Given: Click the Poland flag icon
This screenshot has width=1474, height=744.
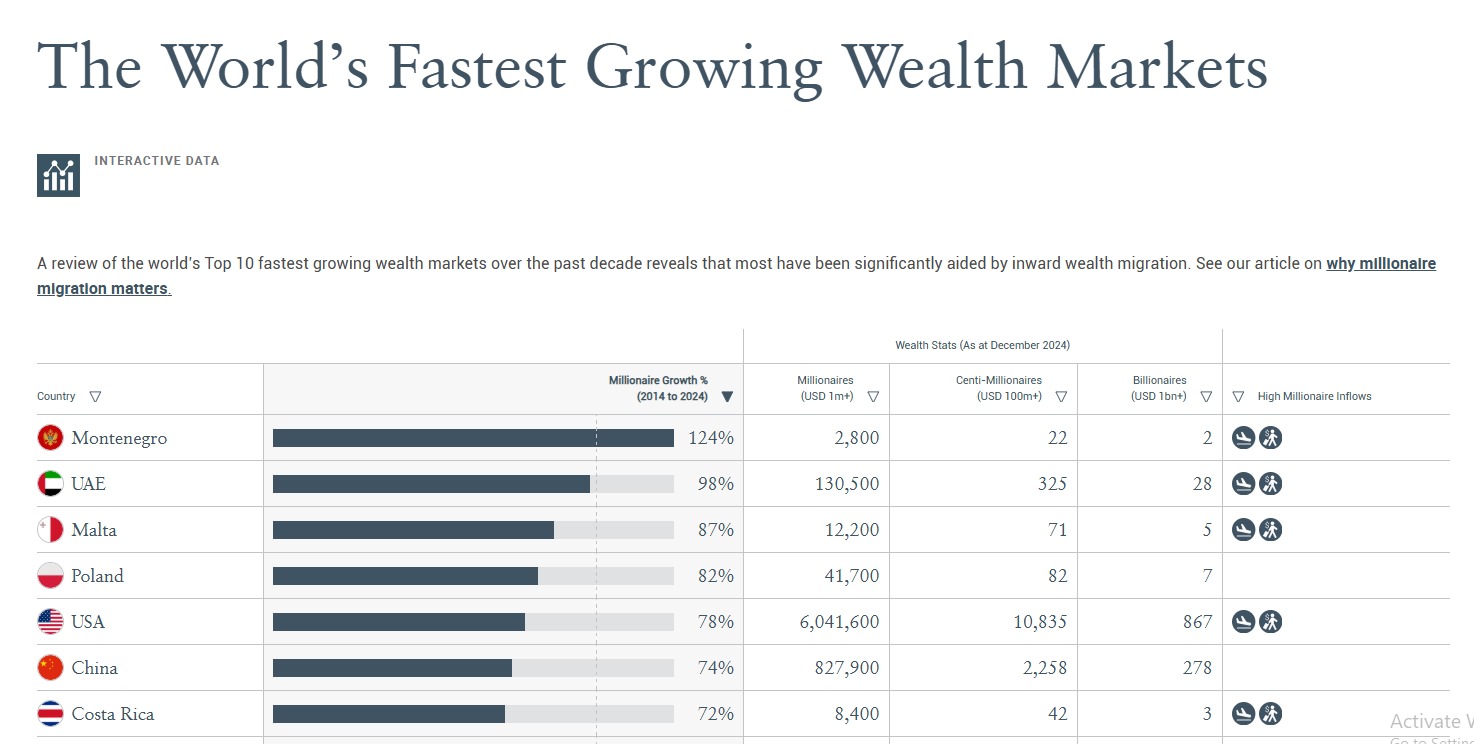Looking at the screenshot, I should [x=50, y=576].
